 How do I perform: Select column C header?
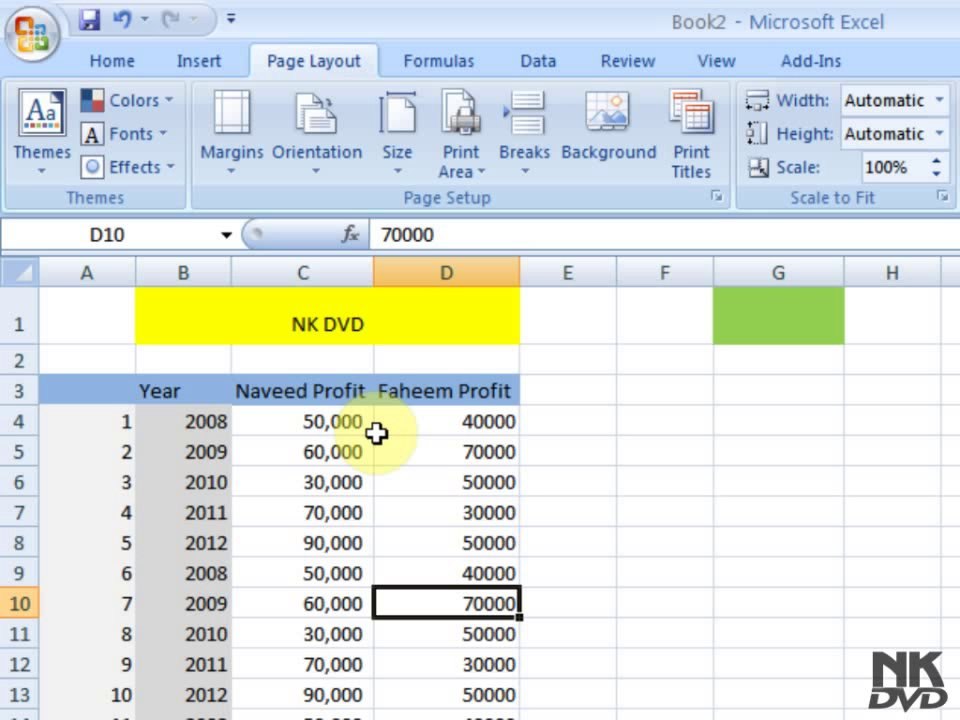click(302, 272)
